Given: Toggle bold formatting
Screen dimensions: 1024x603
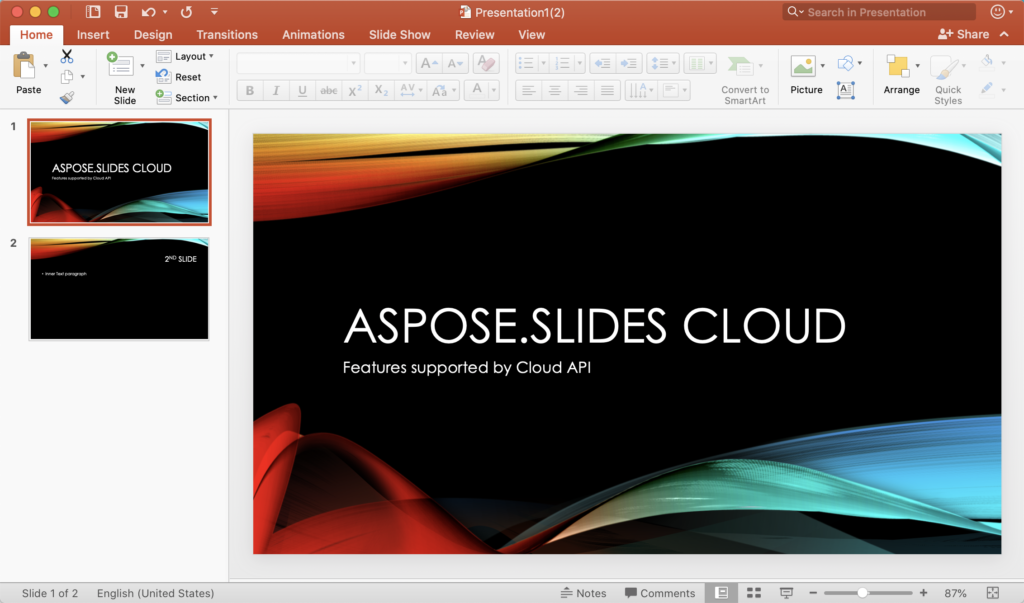Looking at the screenshot, I should click(x=249, y=90).
